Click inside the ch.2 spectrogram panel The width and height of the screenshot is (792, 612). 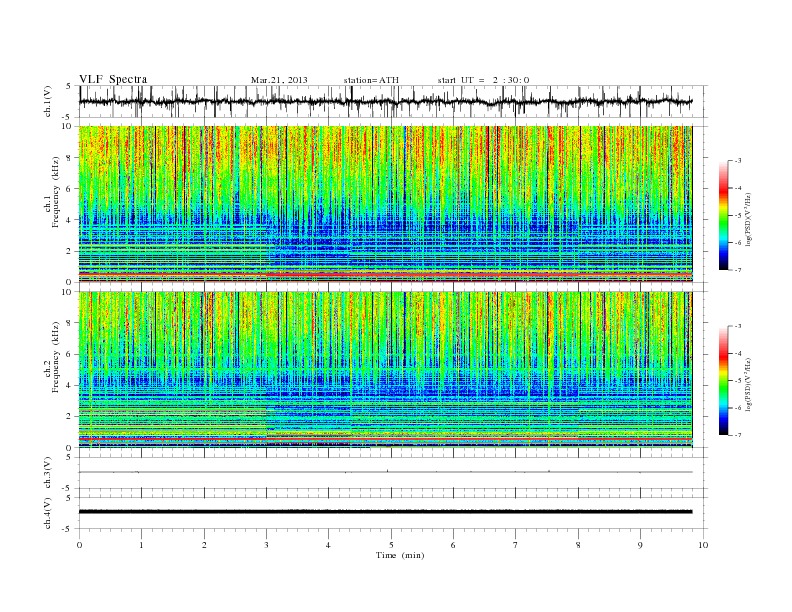pyautogui.click(x=385, y=369)
